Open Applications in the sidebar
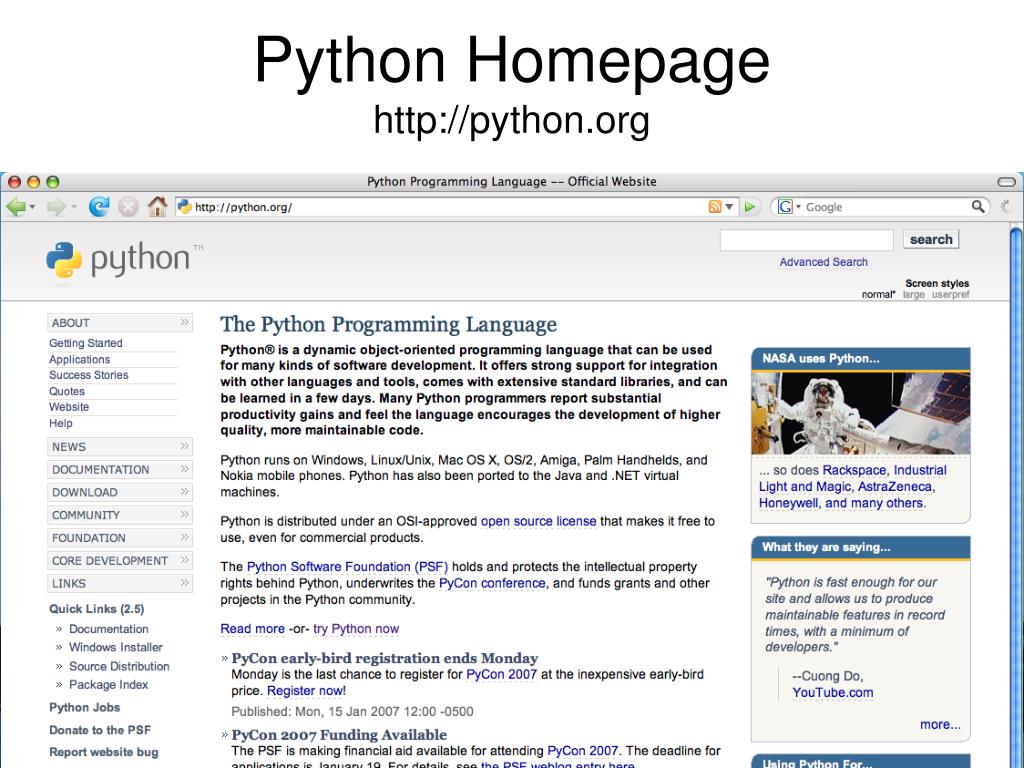This screenshot has height=768, width=1024. tap(80, 359)
